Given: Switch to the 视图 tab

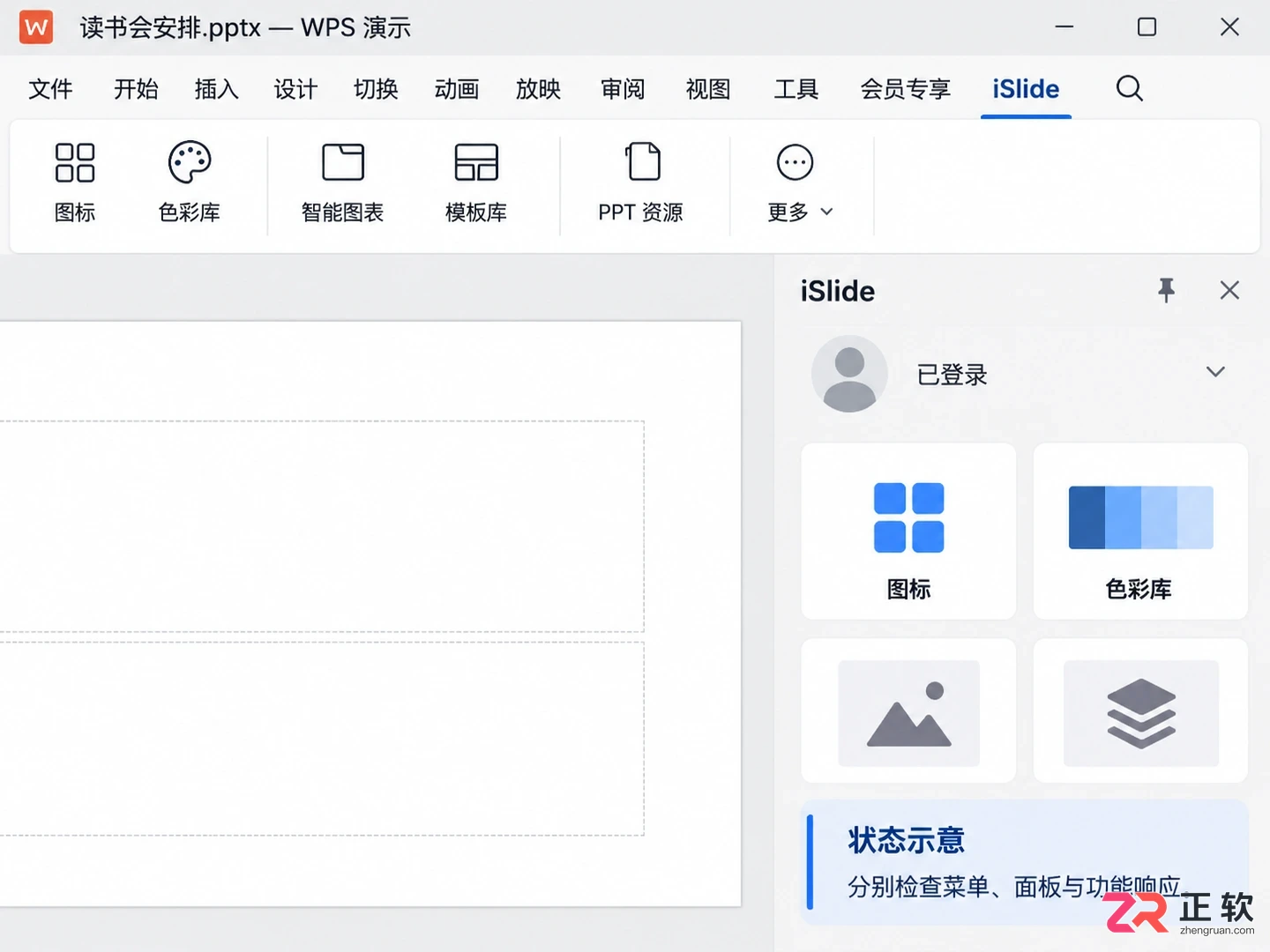Looking at the screenshot, I should click(x=708, y=89).
